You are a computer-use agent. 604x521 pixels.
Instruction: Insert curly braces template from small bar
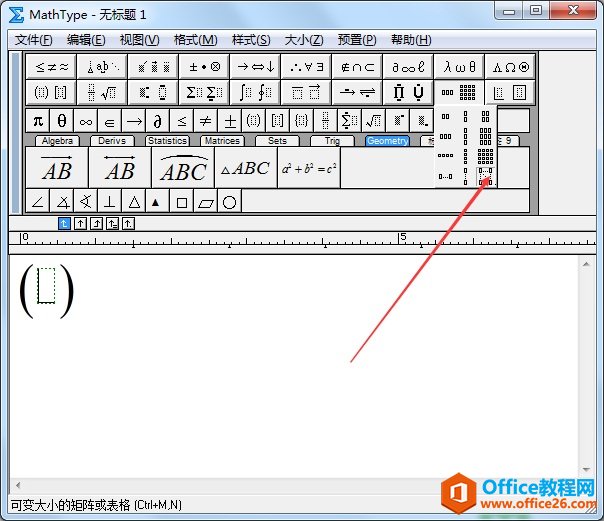[302, 121]
